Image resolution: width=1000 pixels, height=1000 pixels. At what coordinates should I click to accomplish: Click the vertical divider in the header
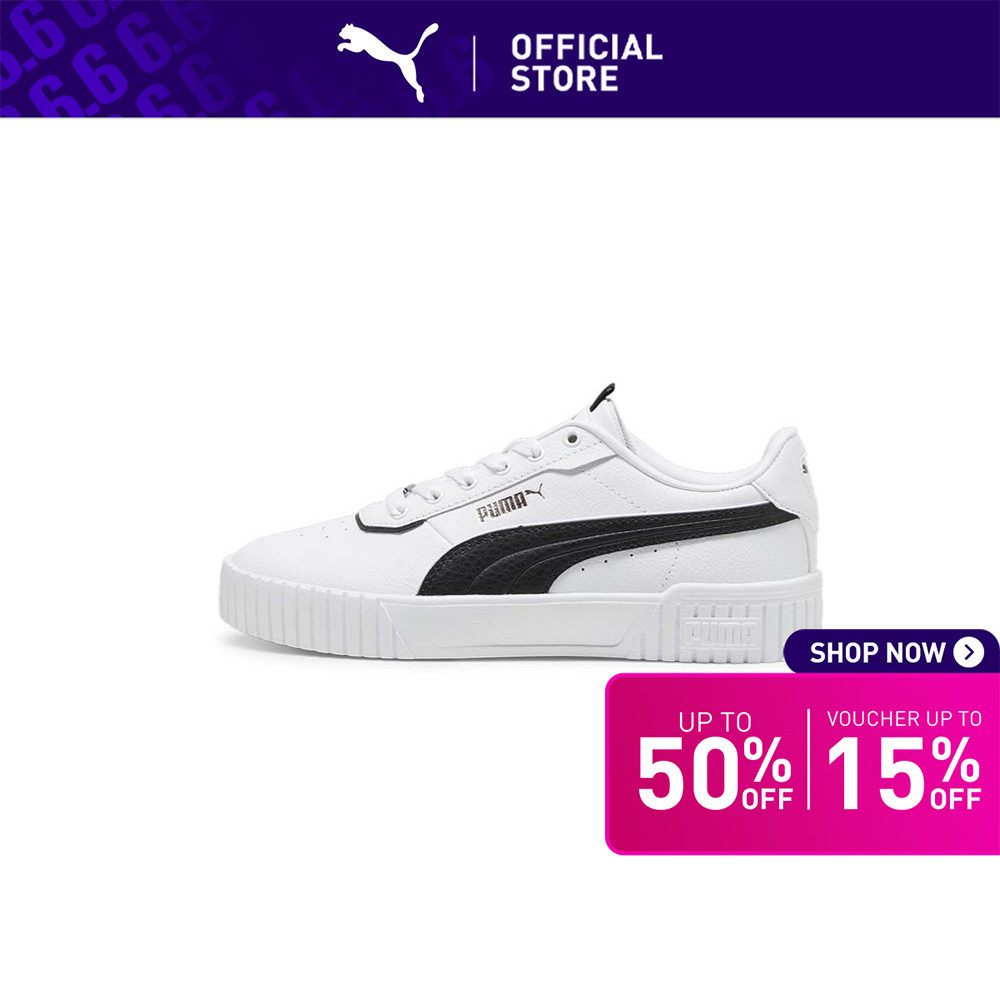pyautogui.click(x=474, y=63)
